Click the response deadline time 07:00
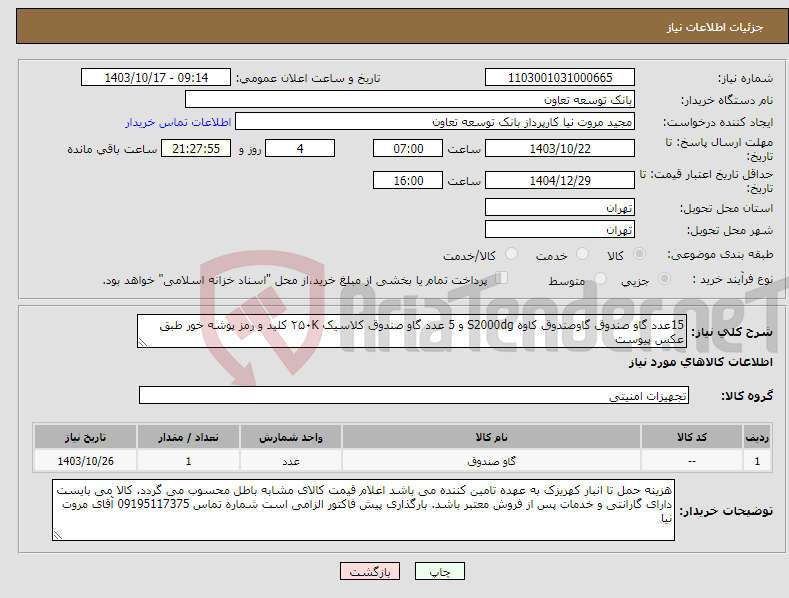This screenshot has height=598, width=789. click(x=408, y=148)
